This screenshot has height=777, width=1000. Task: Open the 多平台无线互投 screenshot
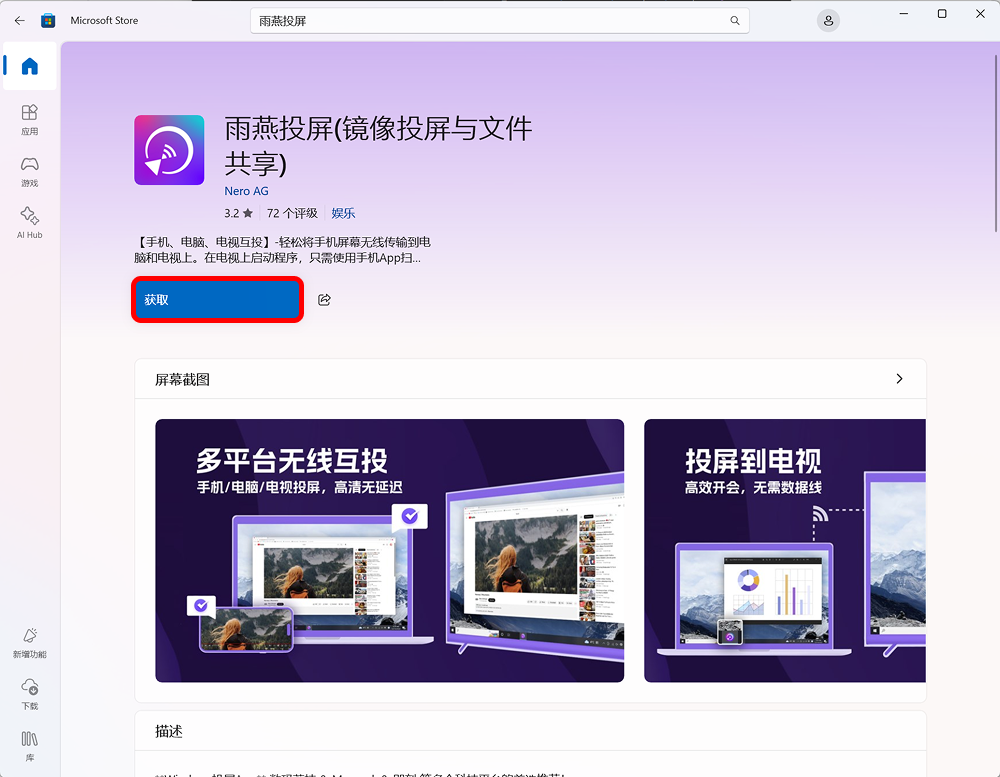point(390,551)
